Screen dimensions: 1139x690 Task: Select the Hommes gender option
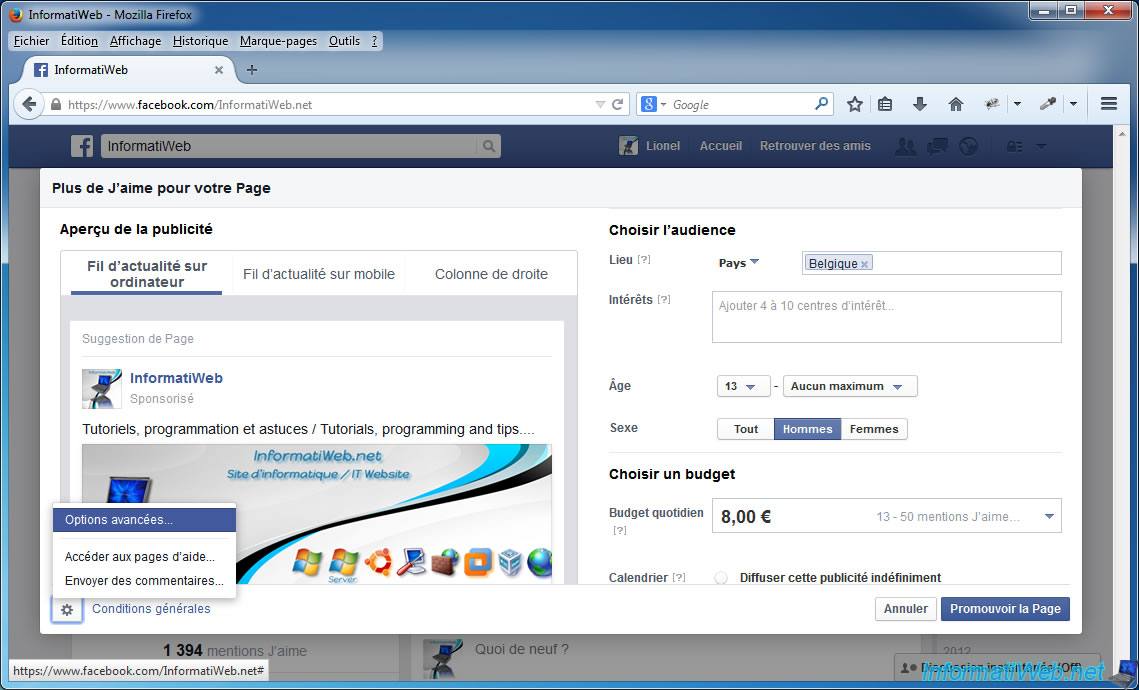click(808, 429)
